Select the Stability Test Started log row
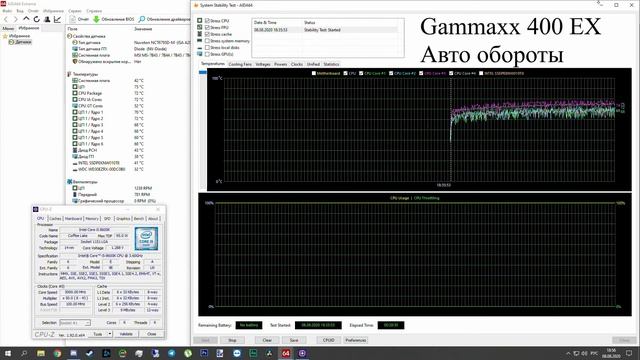Image resolution: width=640 pixels, height=360 pixels. [x=325, y=30]
